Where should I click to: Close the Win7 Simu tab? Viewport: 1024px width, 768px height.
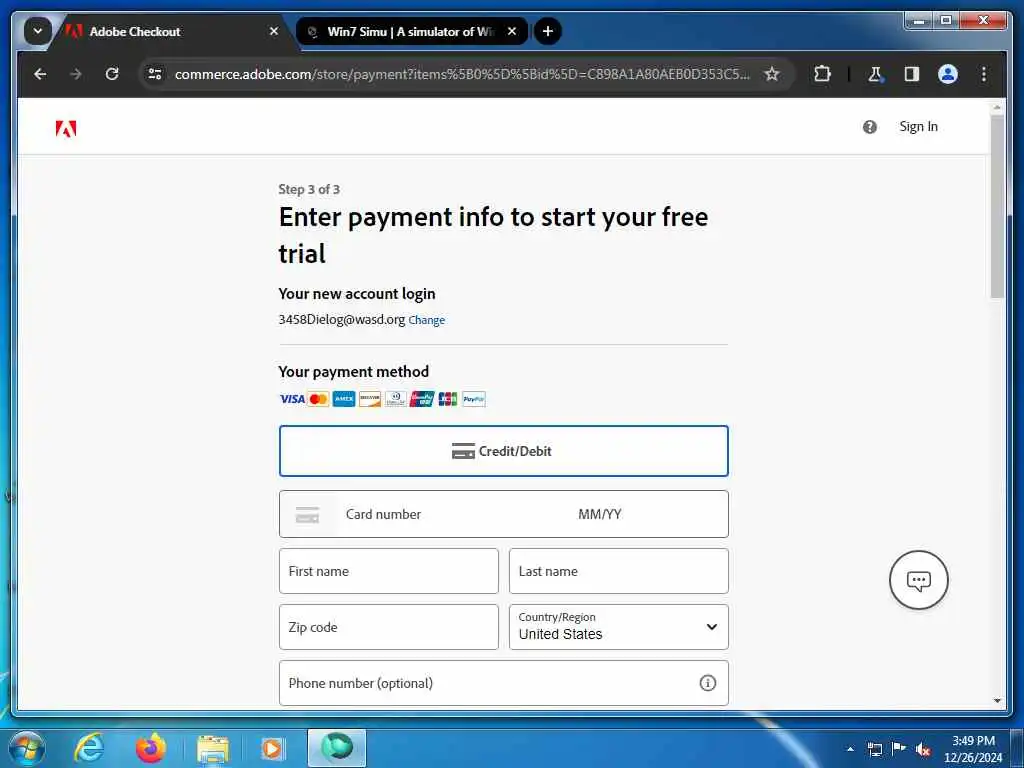(512, 31)
